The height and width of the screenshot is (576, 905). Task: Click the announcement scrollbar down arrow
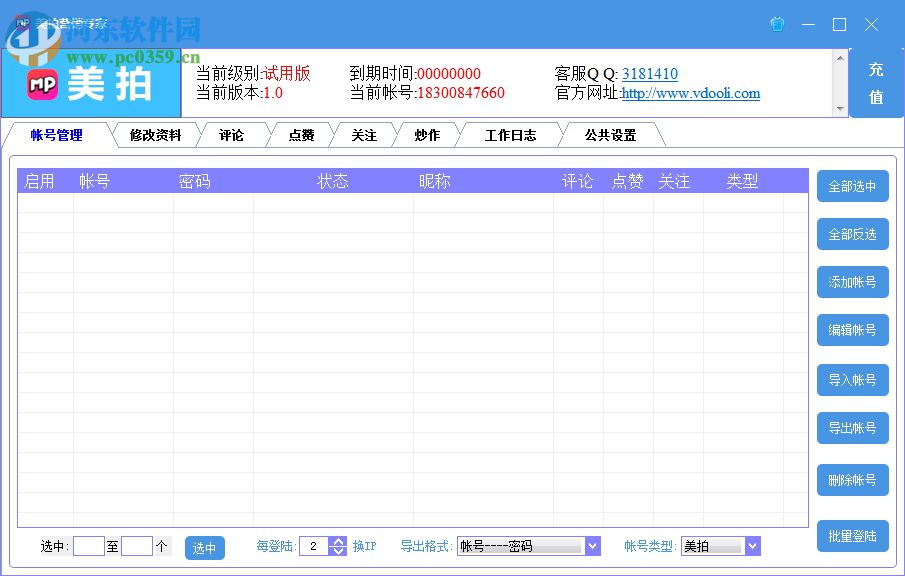pyautogui.click(x=840, y=109)
